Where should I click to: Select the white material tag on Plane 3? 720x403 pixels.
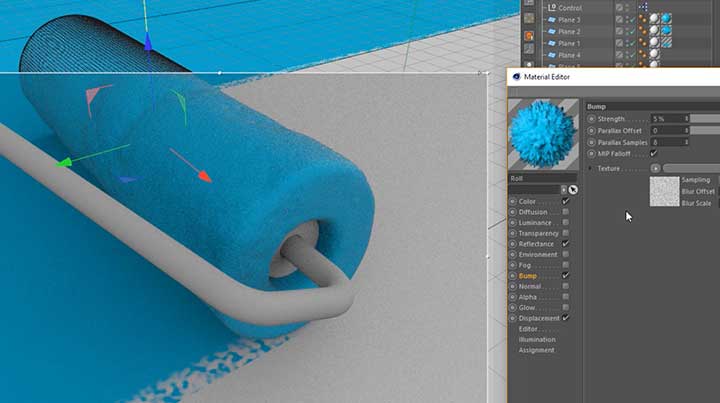click(654, 19)
